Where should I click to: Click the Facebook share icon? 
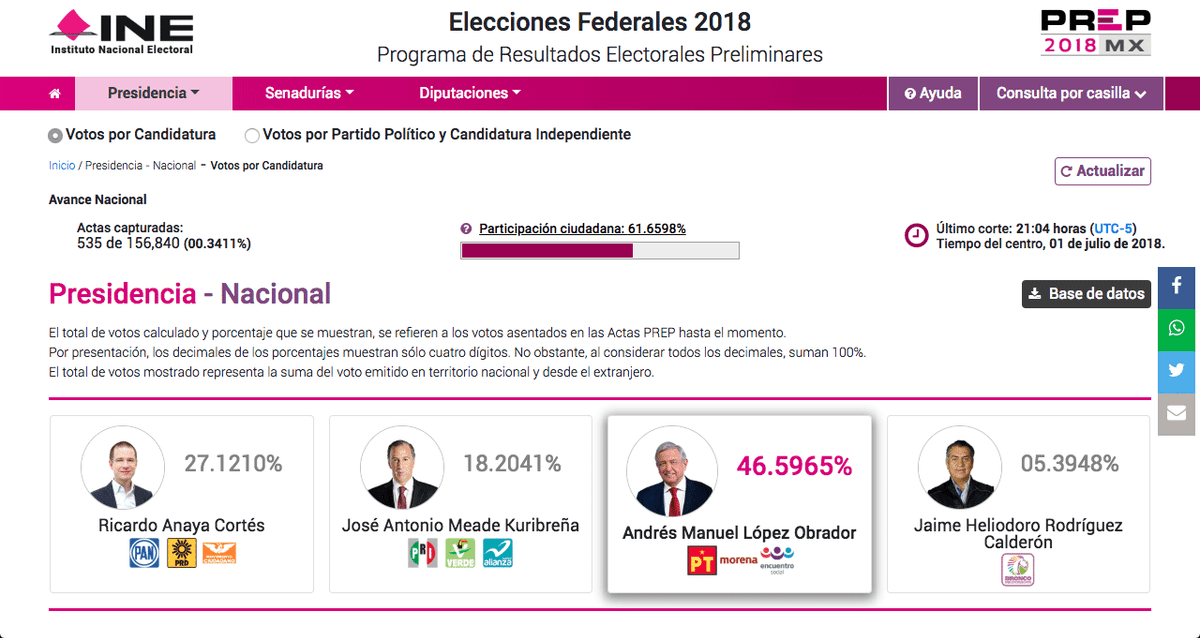tap(1177, 287)
